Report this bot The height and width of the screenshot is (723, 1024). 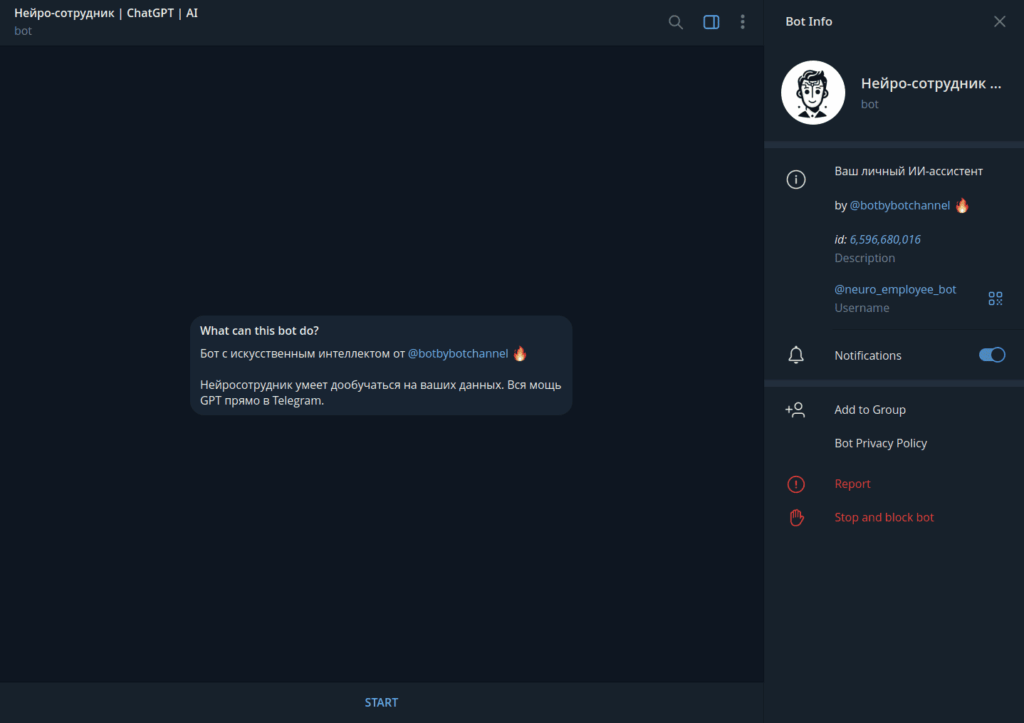point(852,484)
